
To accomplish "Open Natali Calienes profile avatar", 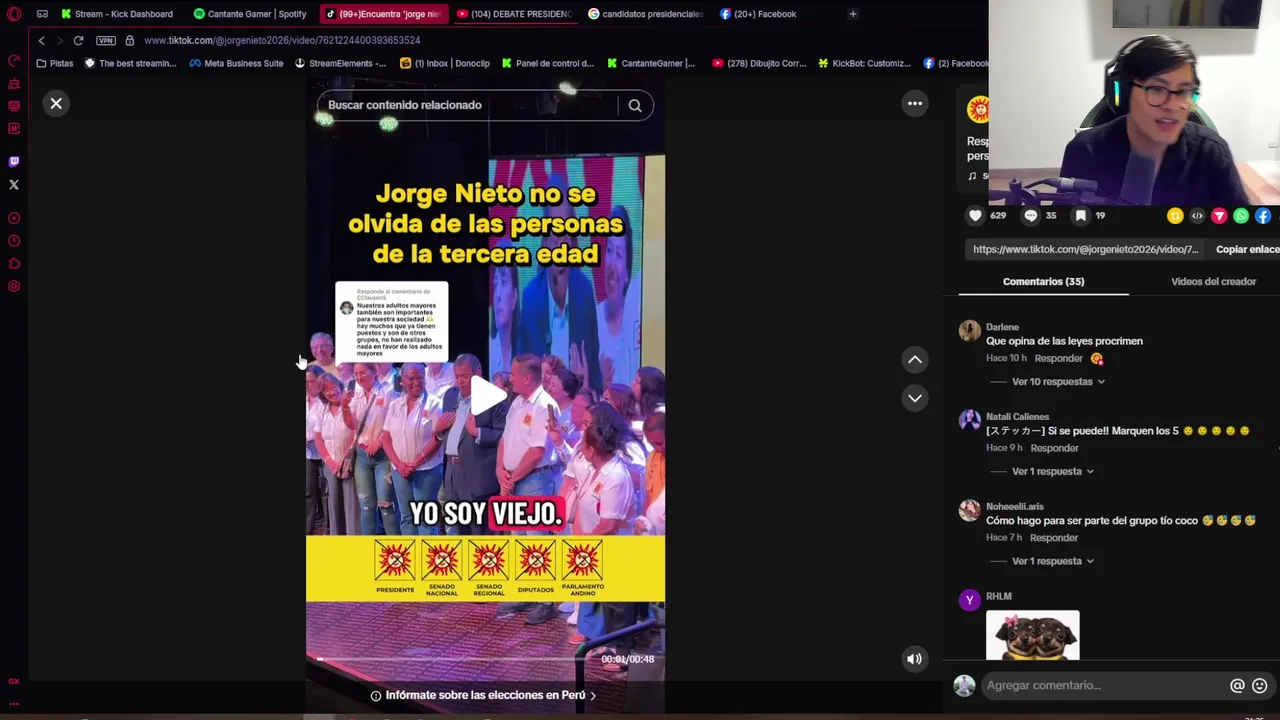I will click(x=969, y=421).
